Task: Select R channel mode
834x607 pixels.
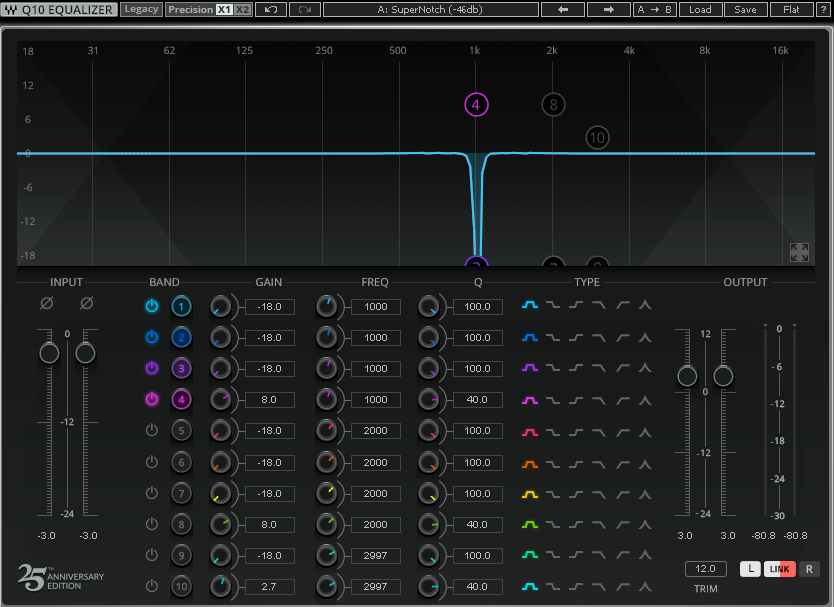Action: point(809,569)
